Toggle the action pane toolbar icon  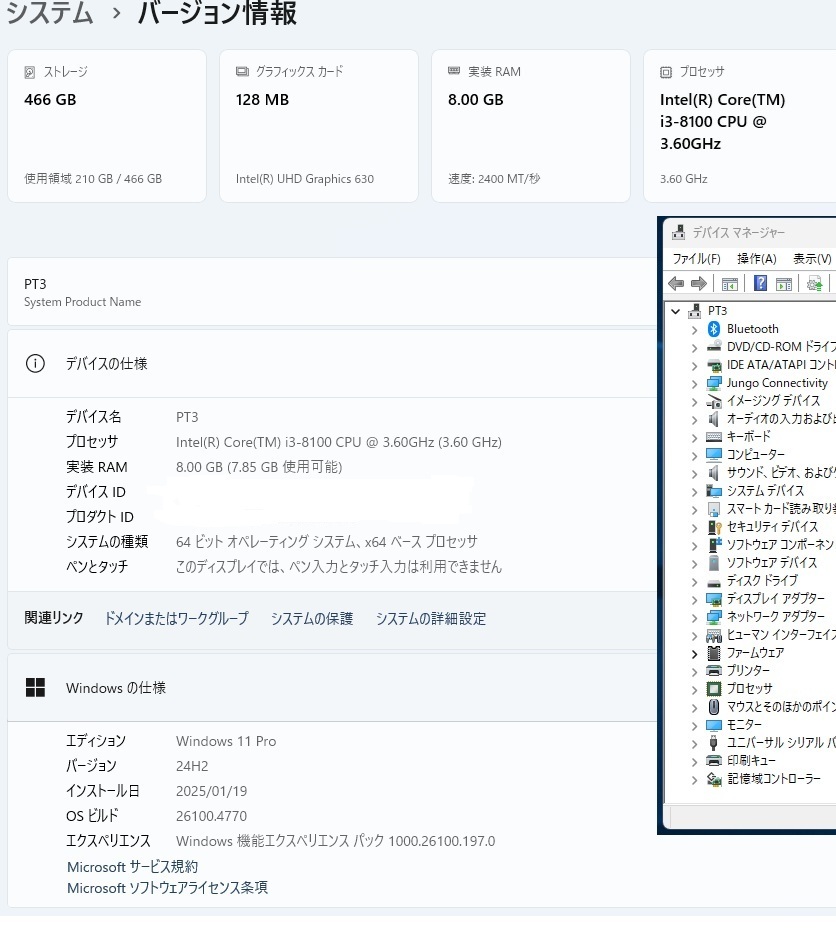coord(784,284)
